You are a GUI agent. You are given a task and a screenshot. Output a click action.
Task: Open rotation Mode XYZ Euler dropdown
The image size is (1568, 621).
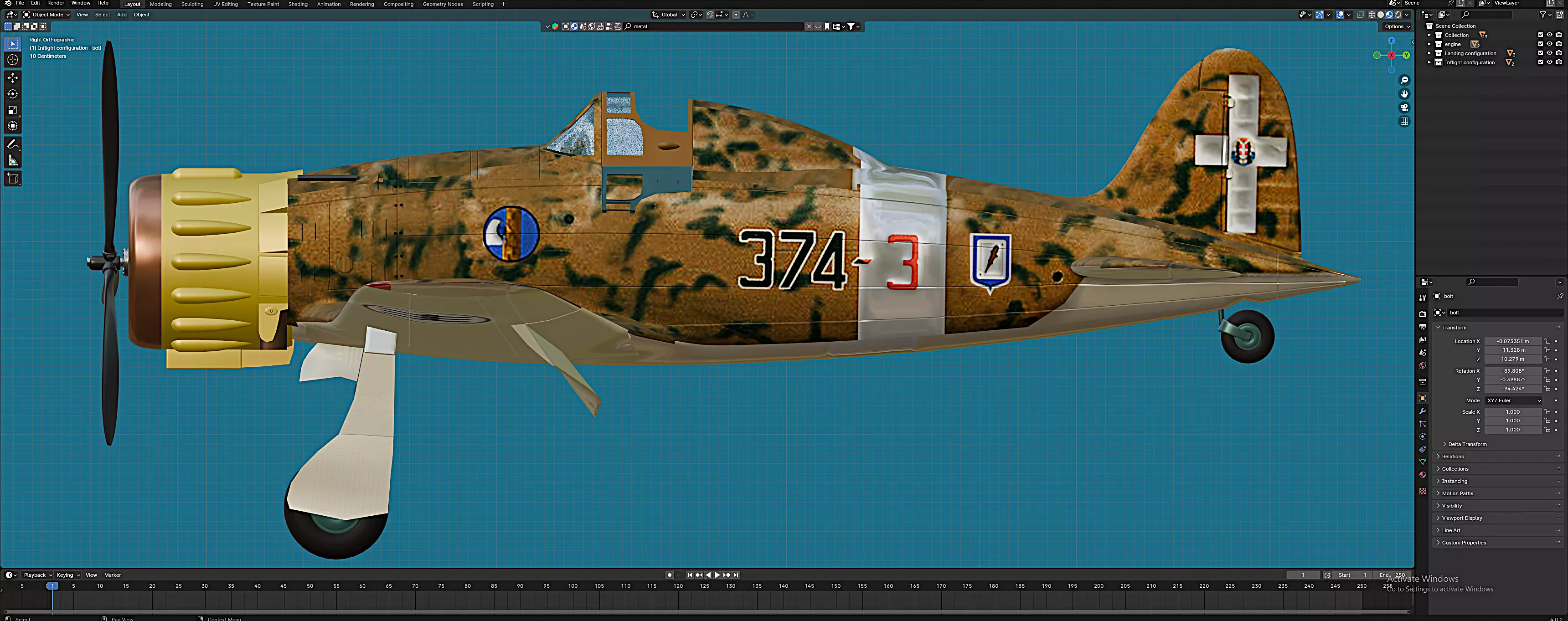[1514, 400]
